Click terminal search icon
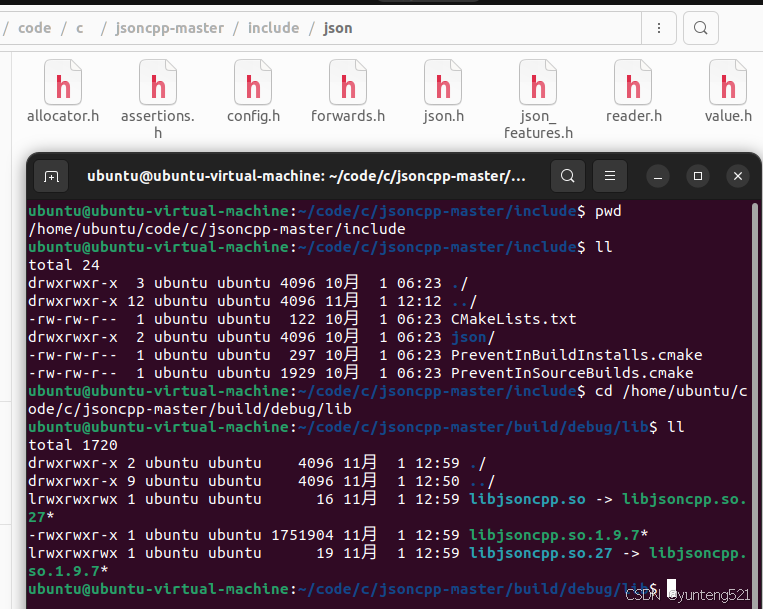Image resolution: width=763 pixels, height=609 pixels. (567, 176)
